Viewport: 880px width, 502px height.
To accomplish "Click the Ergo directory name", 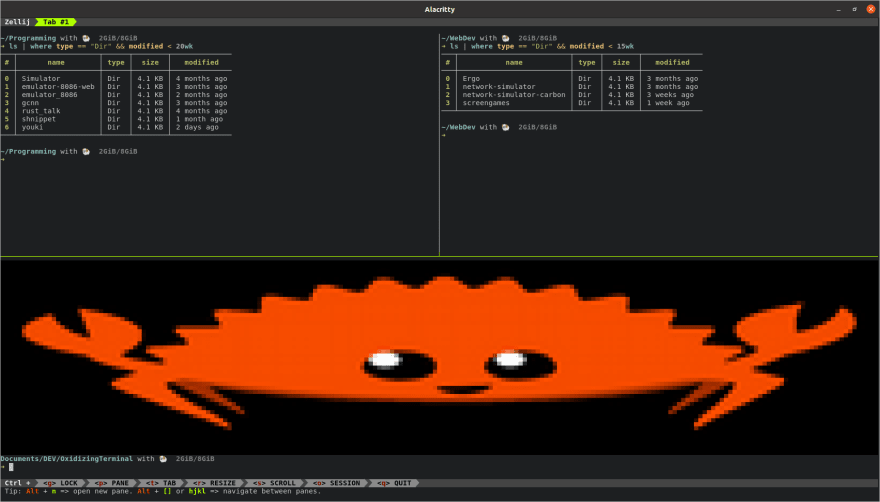I will (x=471, y=79).
